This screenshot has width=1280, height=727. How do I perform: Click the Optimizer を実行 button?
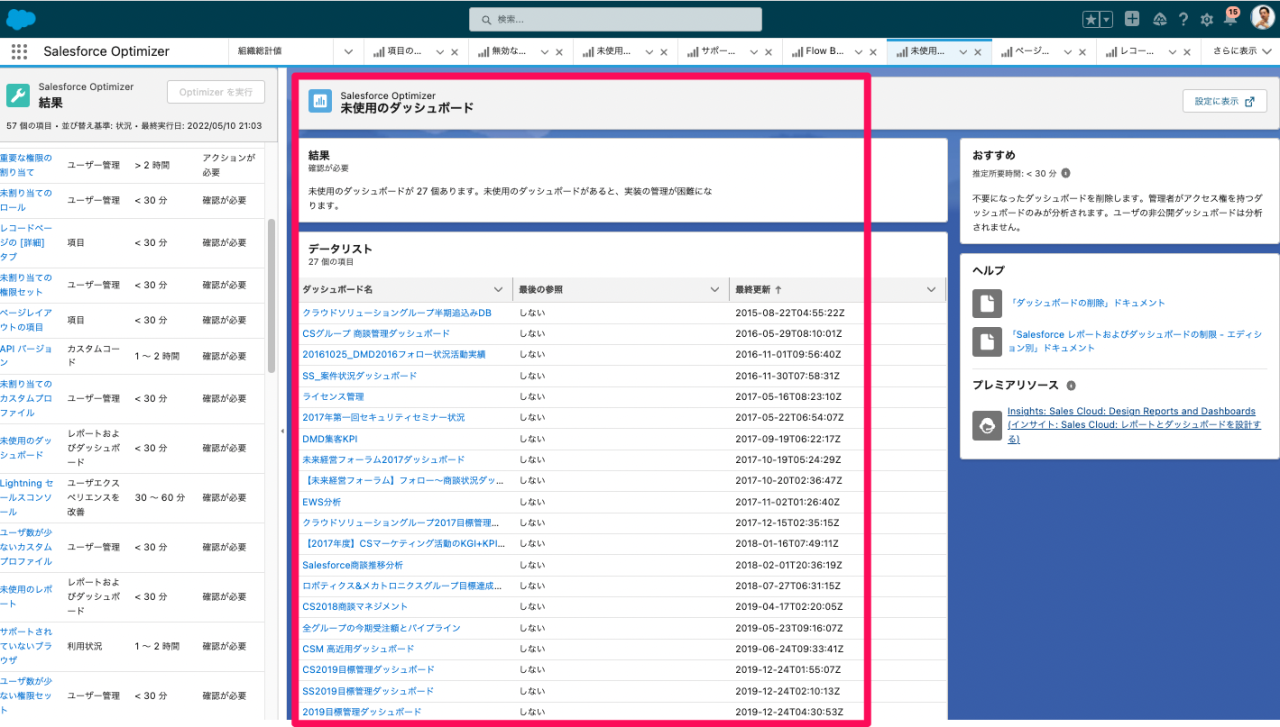pyautogui.click(x=216, y=93)
